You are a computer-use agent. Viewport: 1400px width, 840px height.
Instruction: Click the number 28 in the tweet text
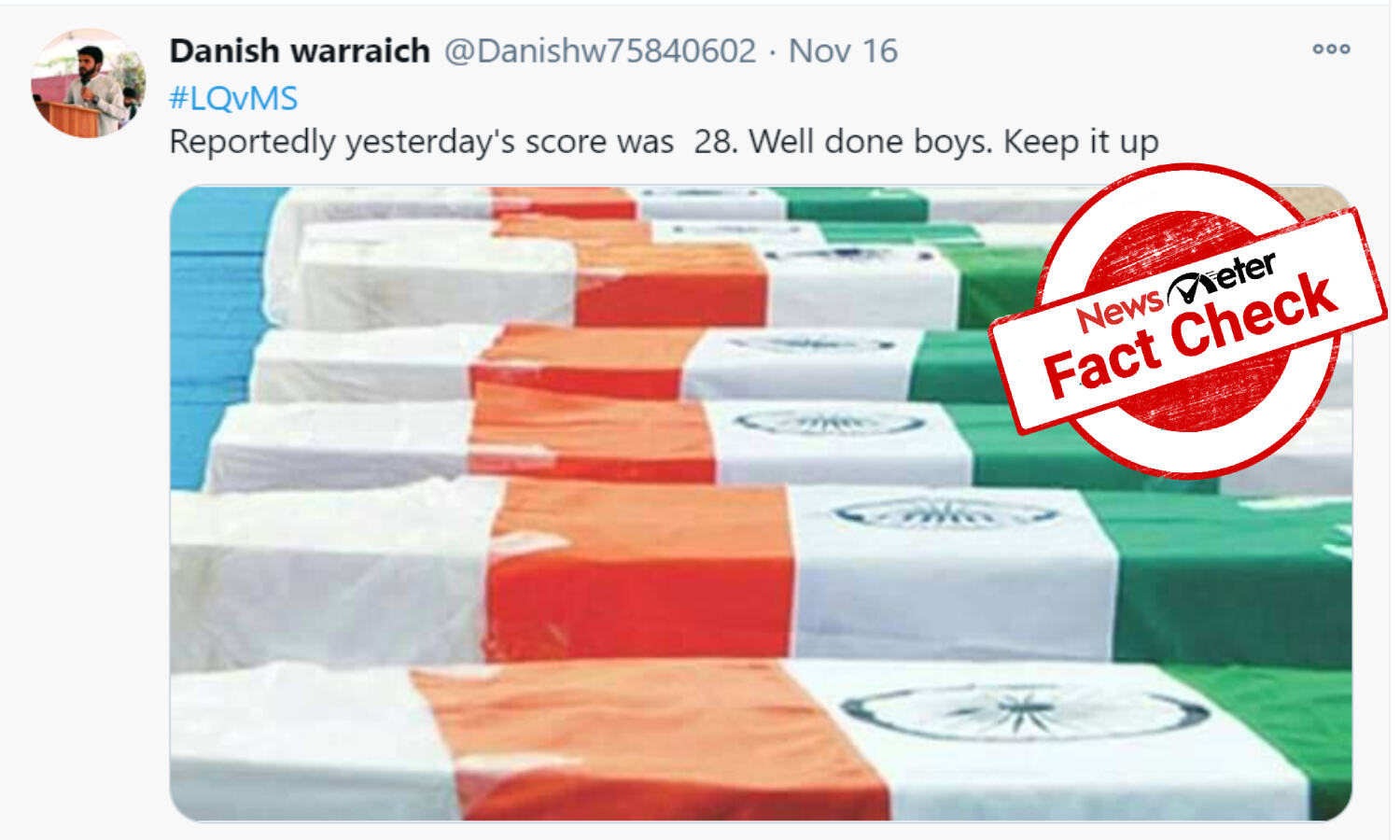pos(712,142)
